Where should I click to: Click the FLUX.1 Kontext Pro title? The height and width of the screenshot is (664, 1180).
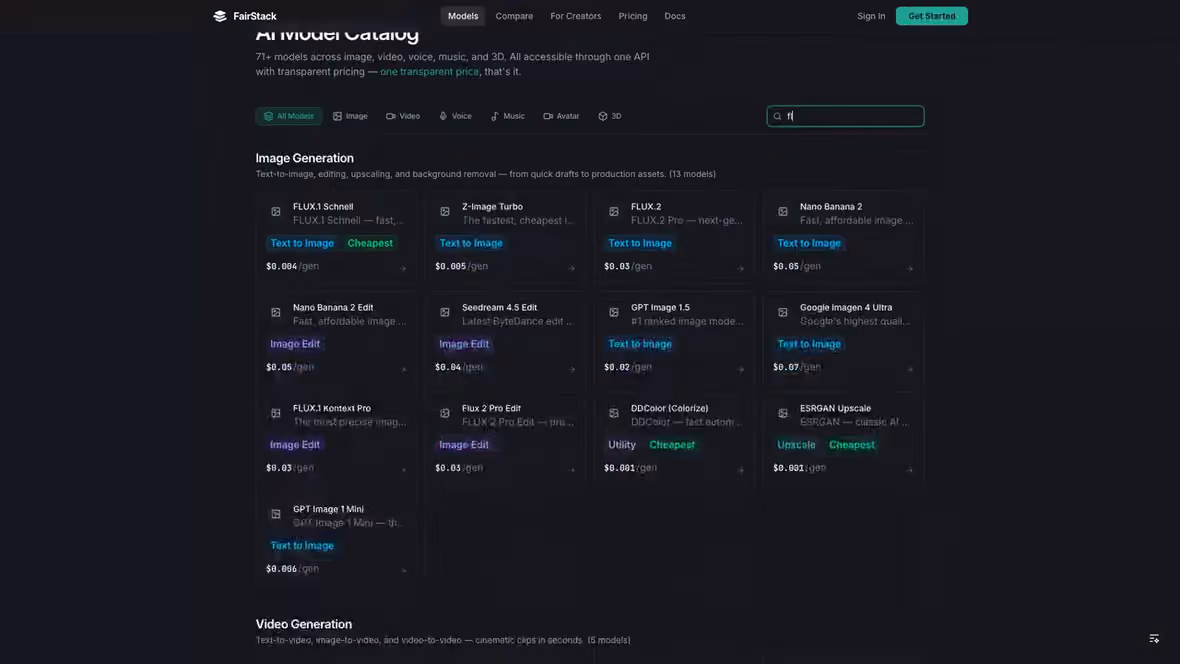pyautogui.click(x=332, y=408)
